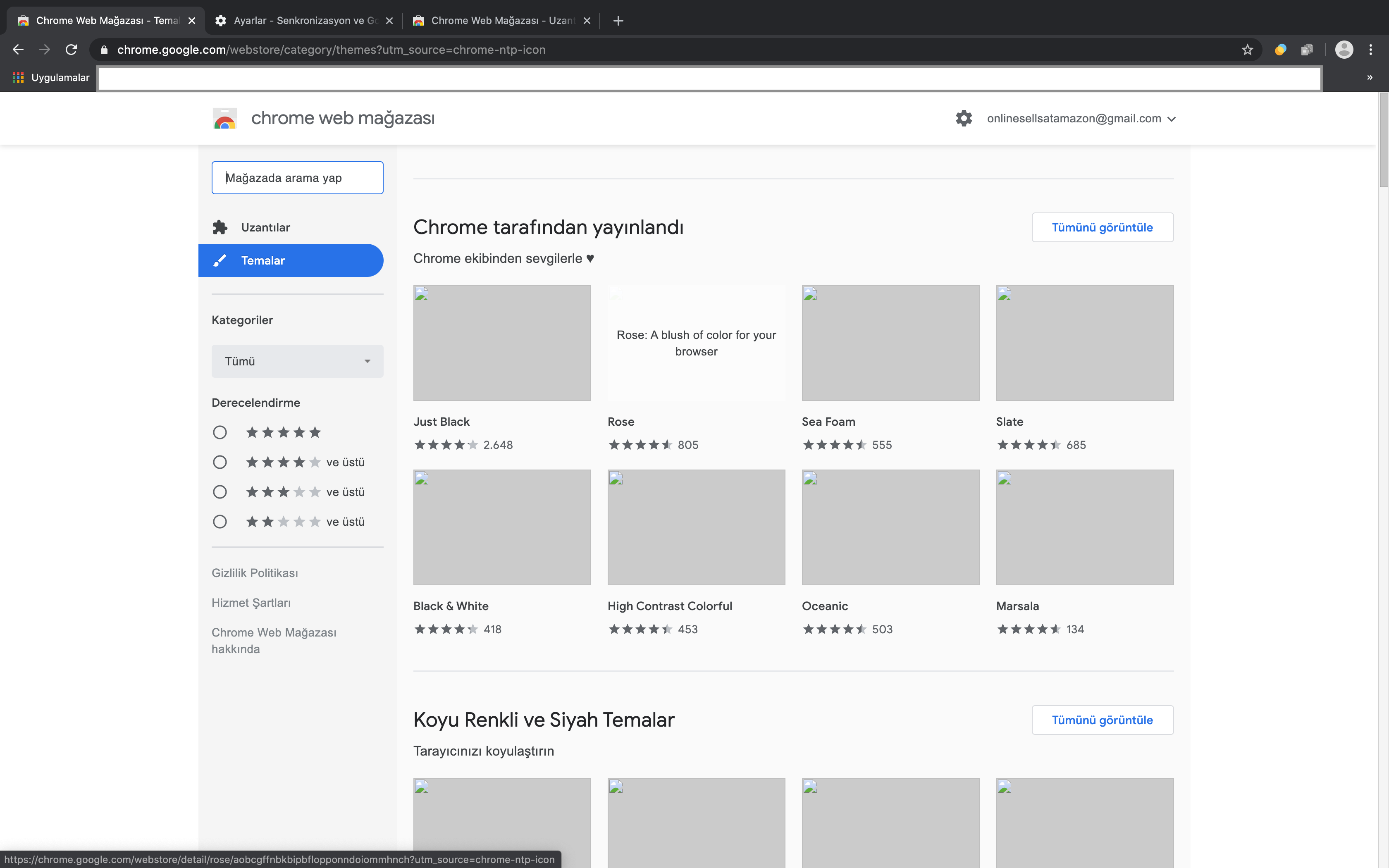
Task: Click the Chrome Web Store logo
Action: tap(224, 118)
